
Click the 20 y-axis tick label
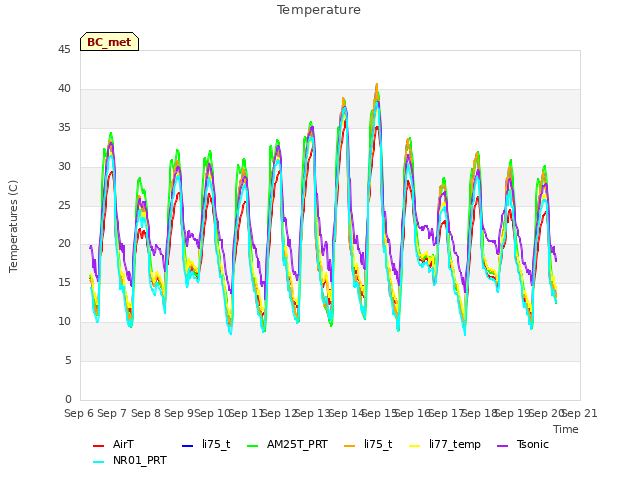[64, 244]
